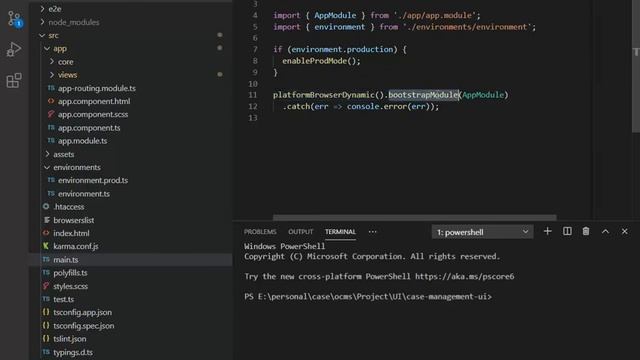Open the panel's more options ellipsis
The image size is (640, 360).
tap(372, 231)
